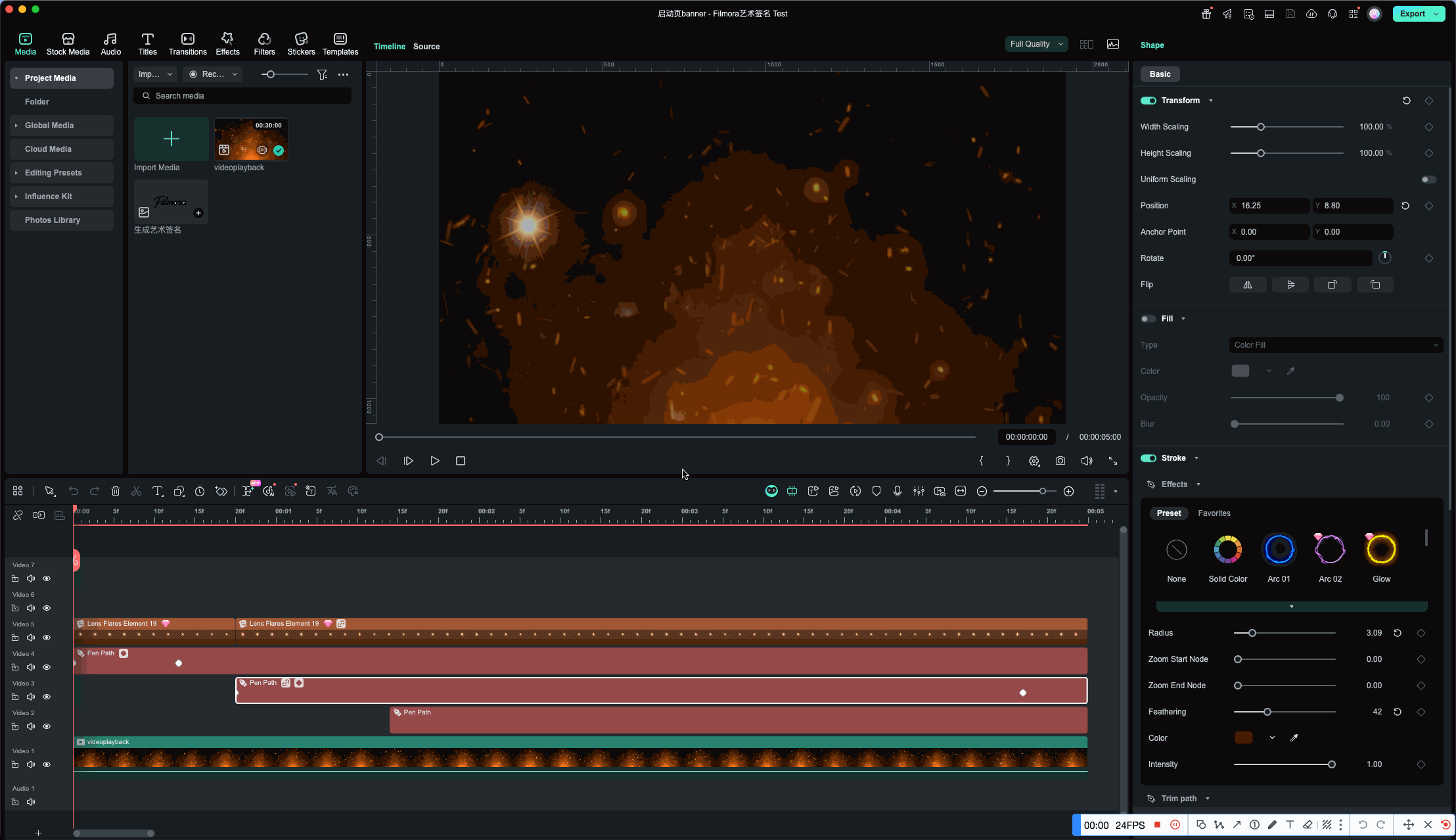1456x840 pixels.
Task: Click the Export button
Action: (x=1412, y=14)
